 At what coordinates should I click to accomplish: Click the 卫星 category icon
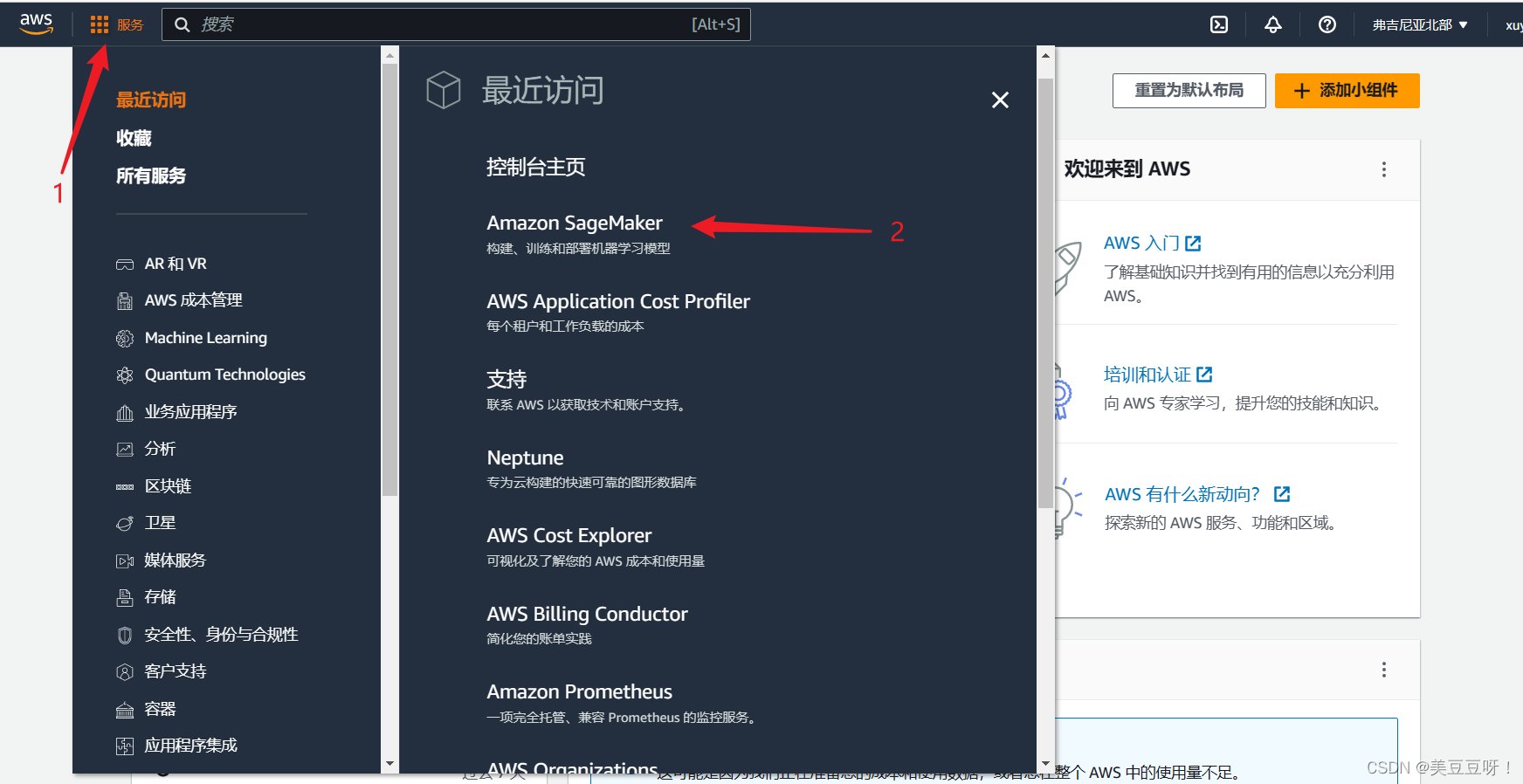pyautogui.click(x=125, y=523)
